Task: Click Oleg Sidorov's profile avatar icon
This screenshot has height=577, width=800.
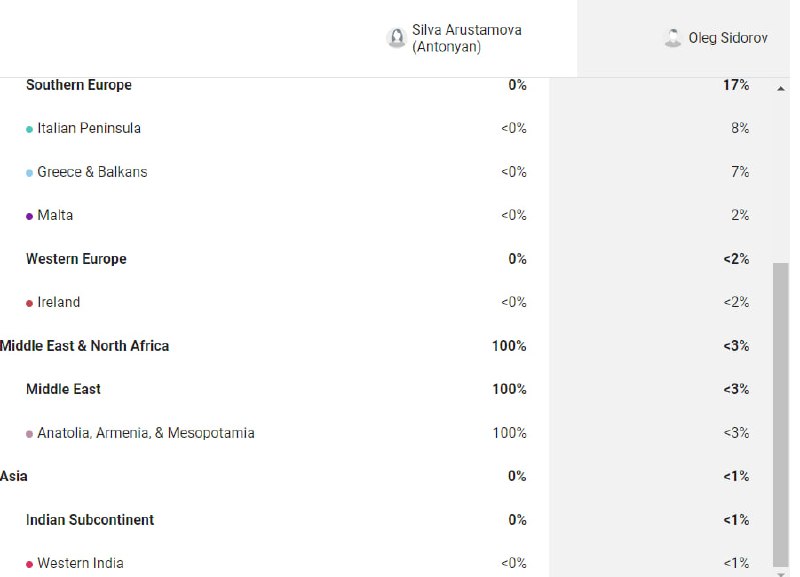Action: click(x=672, y=38)
